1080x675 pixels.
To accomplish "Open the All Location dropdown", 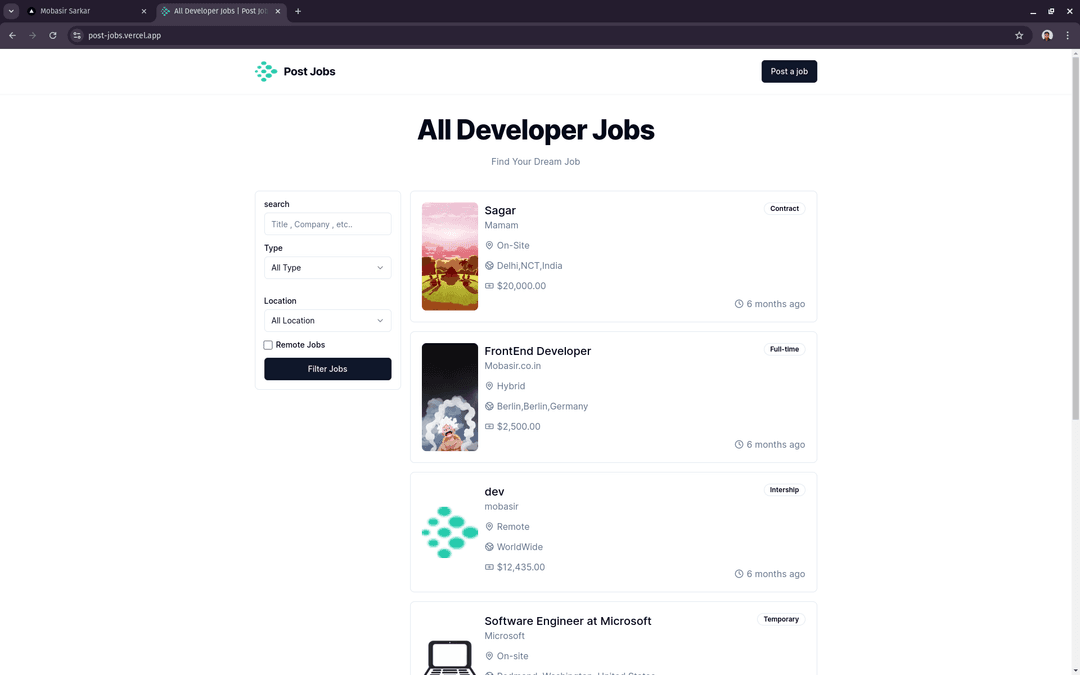I will coord(328,320).
